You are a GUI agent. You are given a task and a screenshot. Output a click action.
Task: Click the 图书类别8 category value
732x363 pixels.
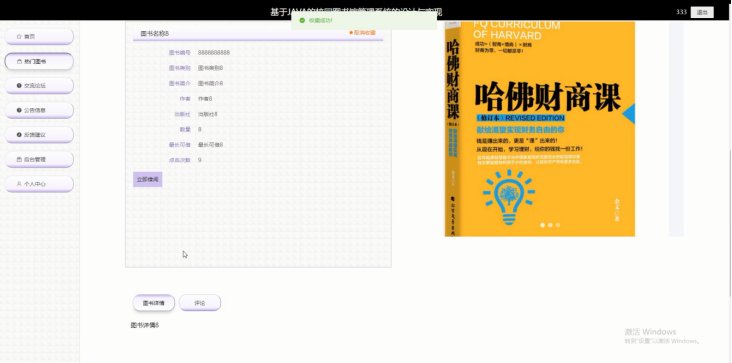[211, 68]
